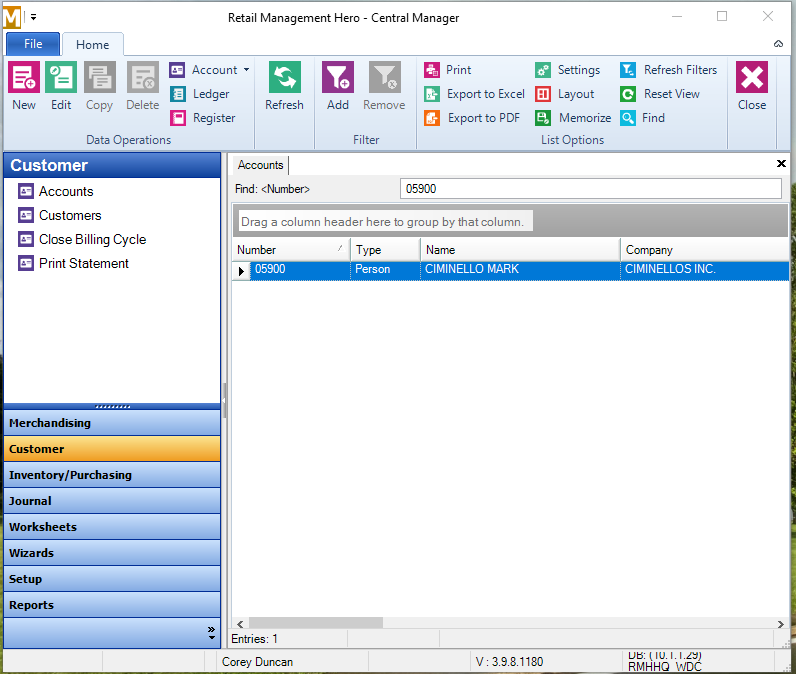
Task: Click the red Close icon in ribbon
Action: pyautogui.click(x=752, y=77)
